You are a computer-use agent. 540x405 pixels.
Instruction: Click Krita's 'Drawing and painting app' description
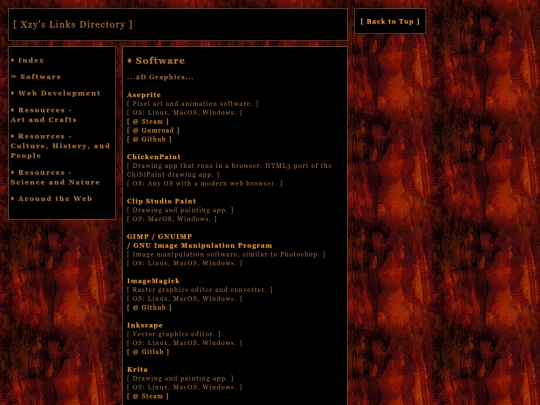(180, 378)
